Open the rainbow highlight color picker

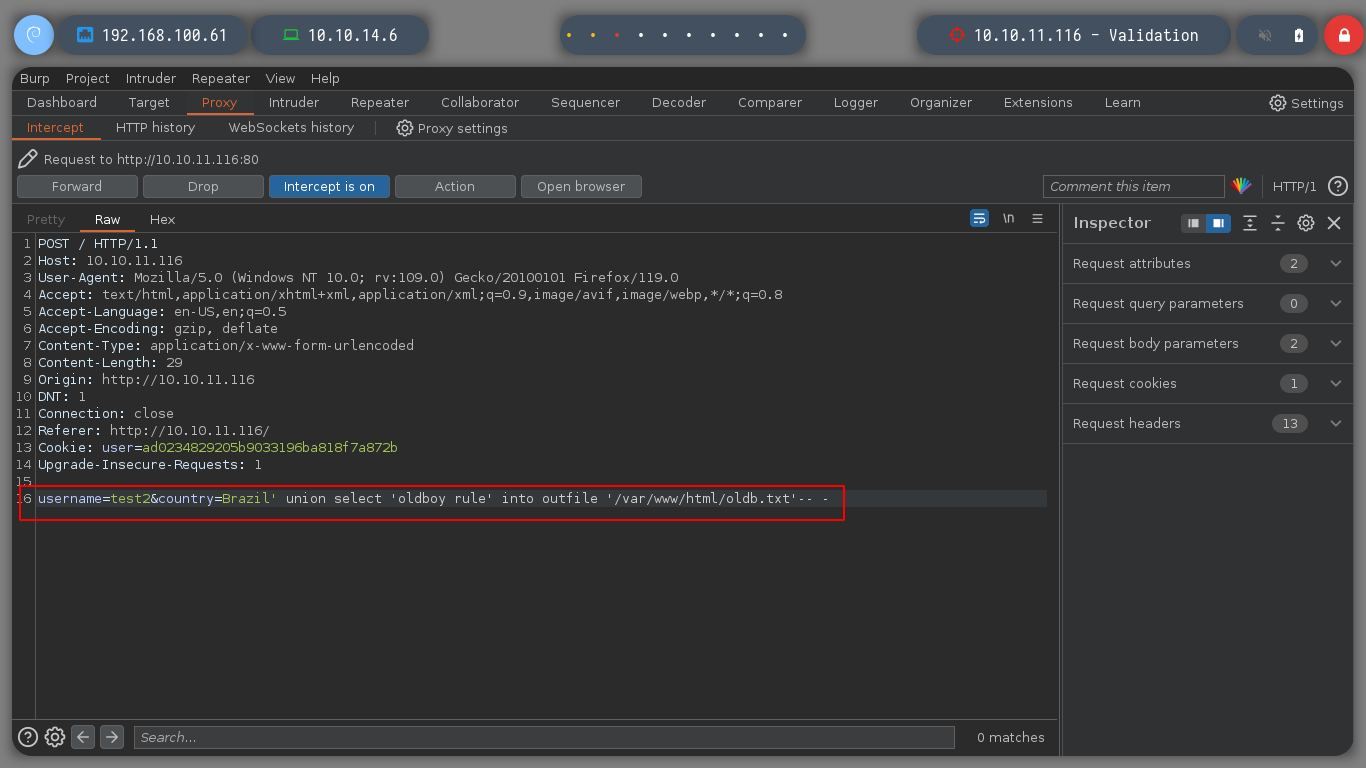point(1241,186)
